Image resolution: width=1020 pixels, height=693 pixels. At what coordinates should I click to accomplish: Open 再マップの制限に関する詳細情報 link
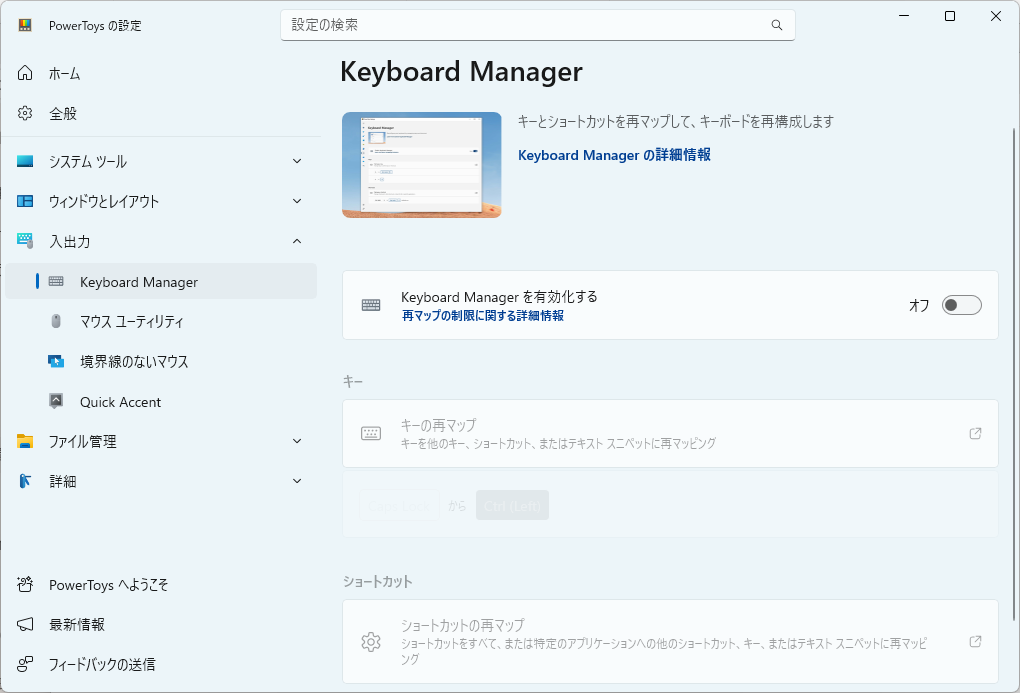pos(482,316)
